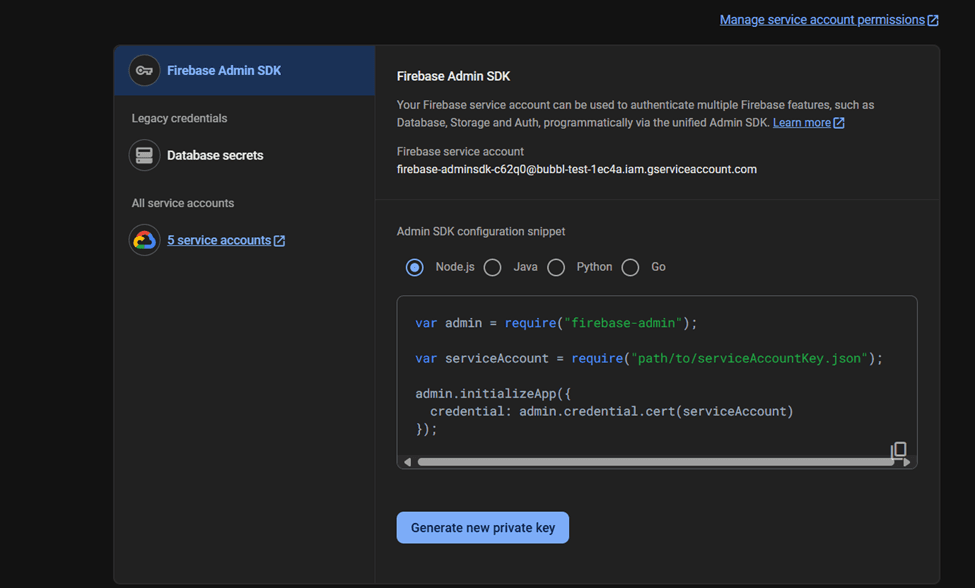Switch to the Firebase Admin SDK section
Image resolution: width=975 pixels, height=588 pixels.
[225, 70]
